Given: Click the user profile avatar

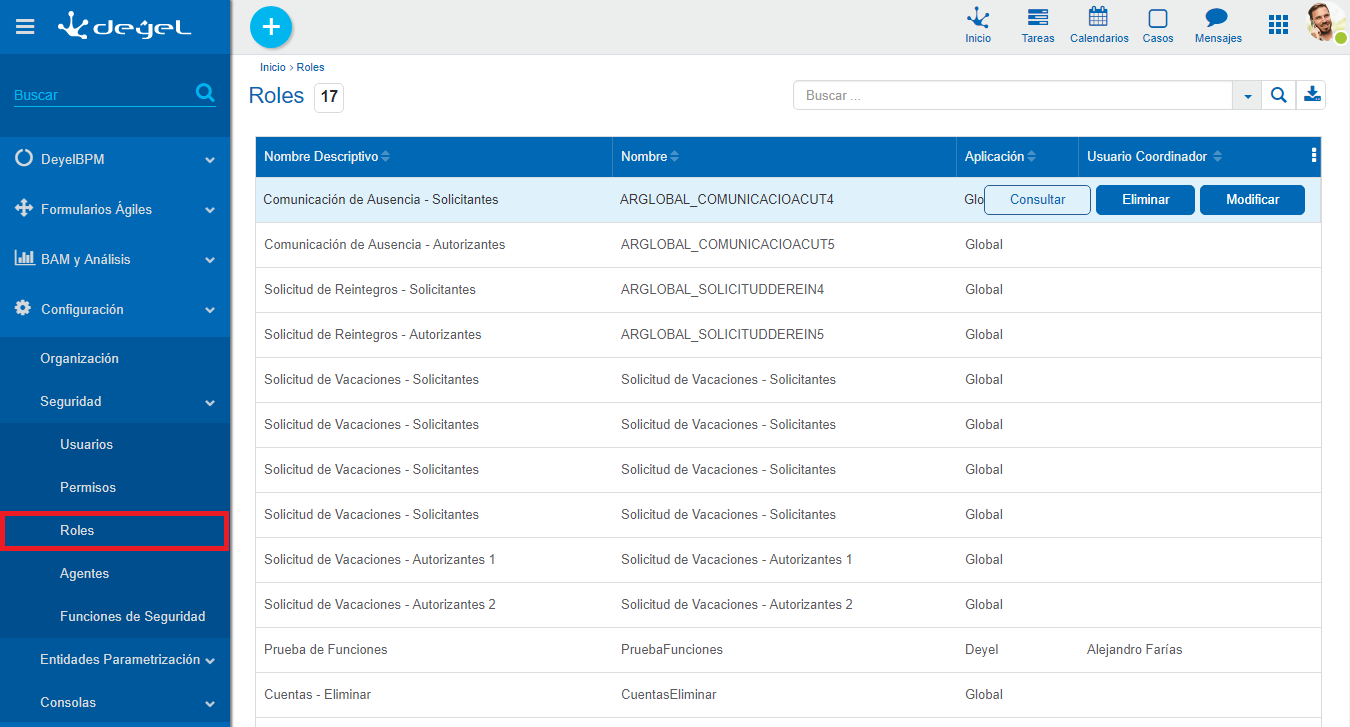Looking at the screenshot, I should tap(1326, 22).
